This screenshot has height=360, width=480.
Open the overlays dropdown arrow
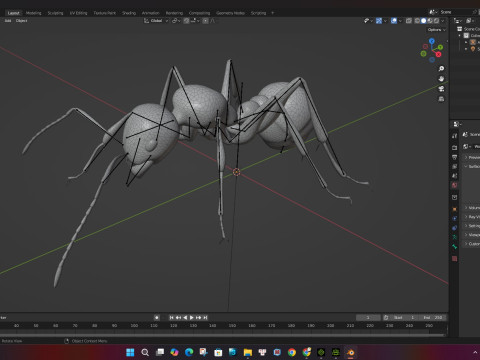(x=400, y=21)
